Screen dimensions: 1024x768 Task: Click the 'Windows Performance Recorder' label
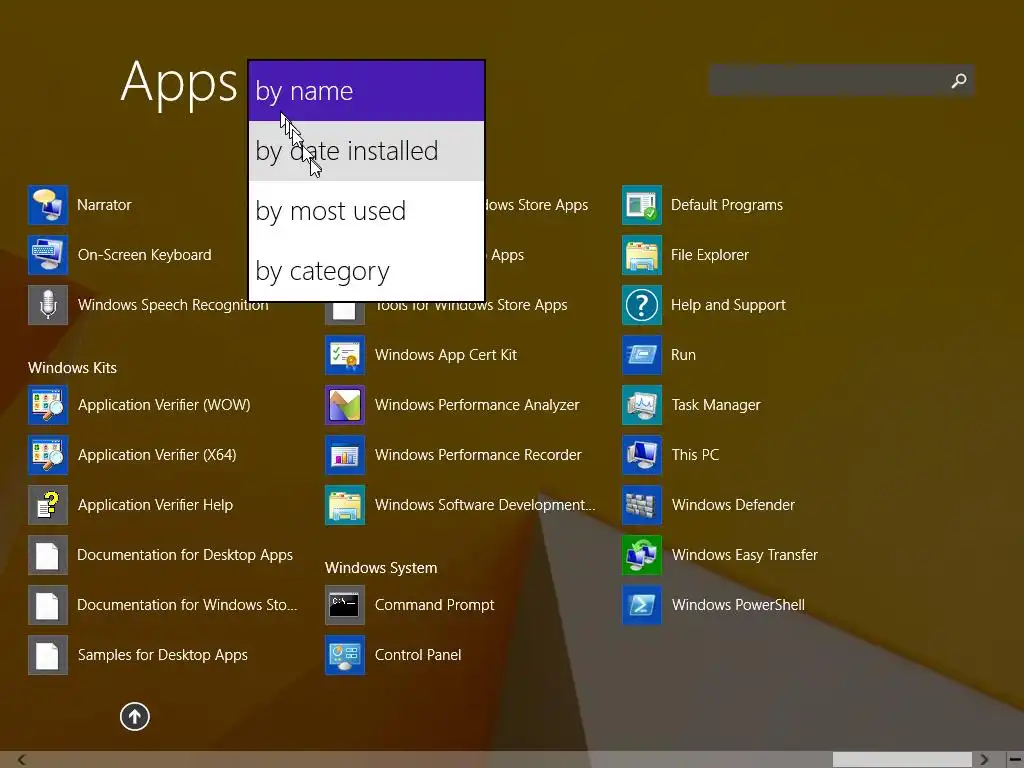click(478, 455)
